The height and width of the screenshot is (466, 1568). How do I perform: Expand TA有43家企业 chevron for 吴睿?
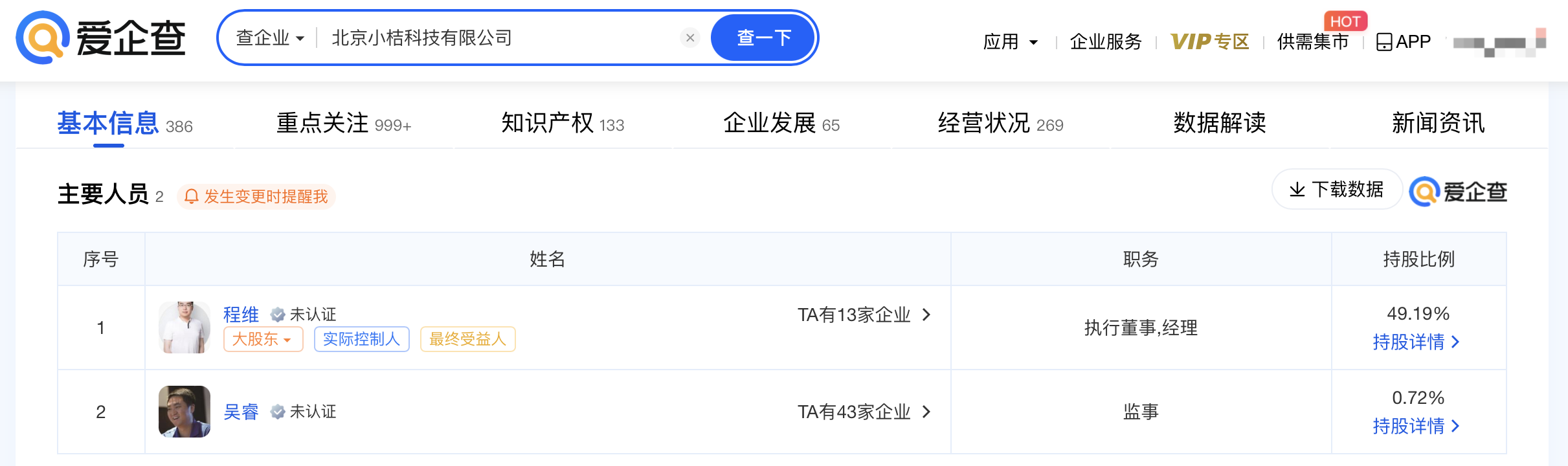coord(926,412)
